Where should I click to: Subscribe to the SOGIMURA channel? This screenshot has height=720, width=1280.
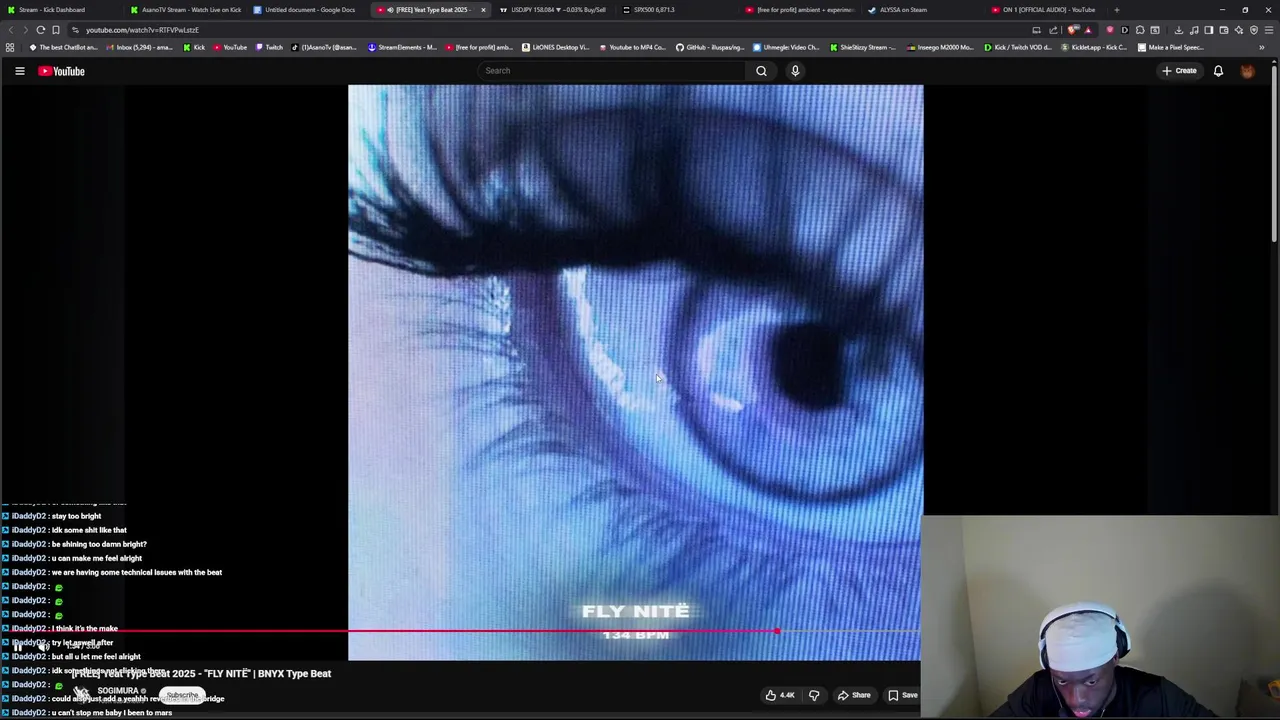pos(182,695)
